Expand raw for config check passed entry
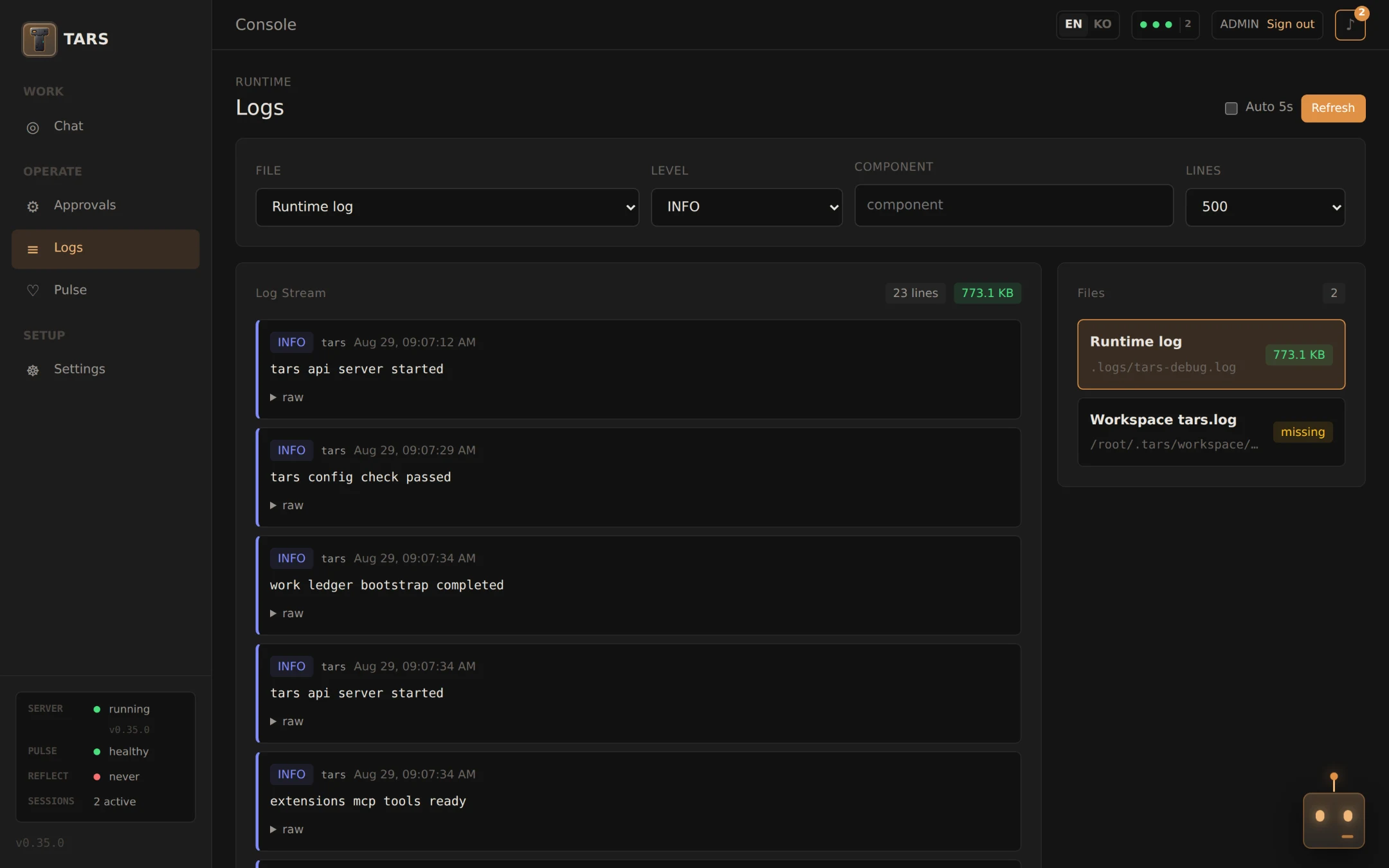Image resolution: width=1389 pixels, height=868 pixels. point(286,505)
